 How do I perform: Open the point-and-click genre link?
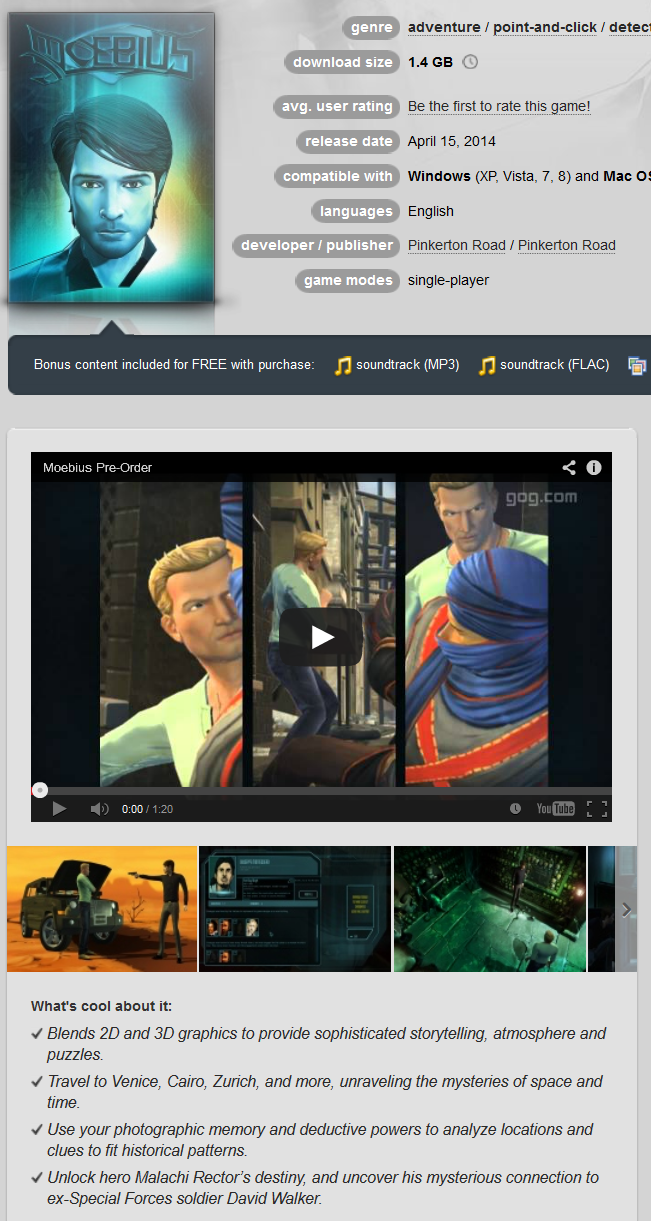(545, 27)
